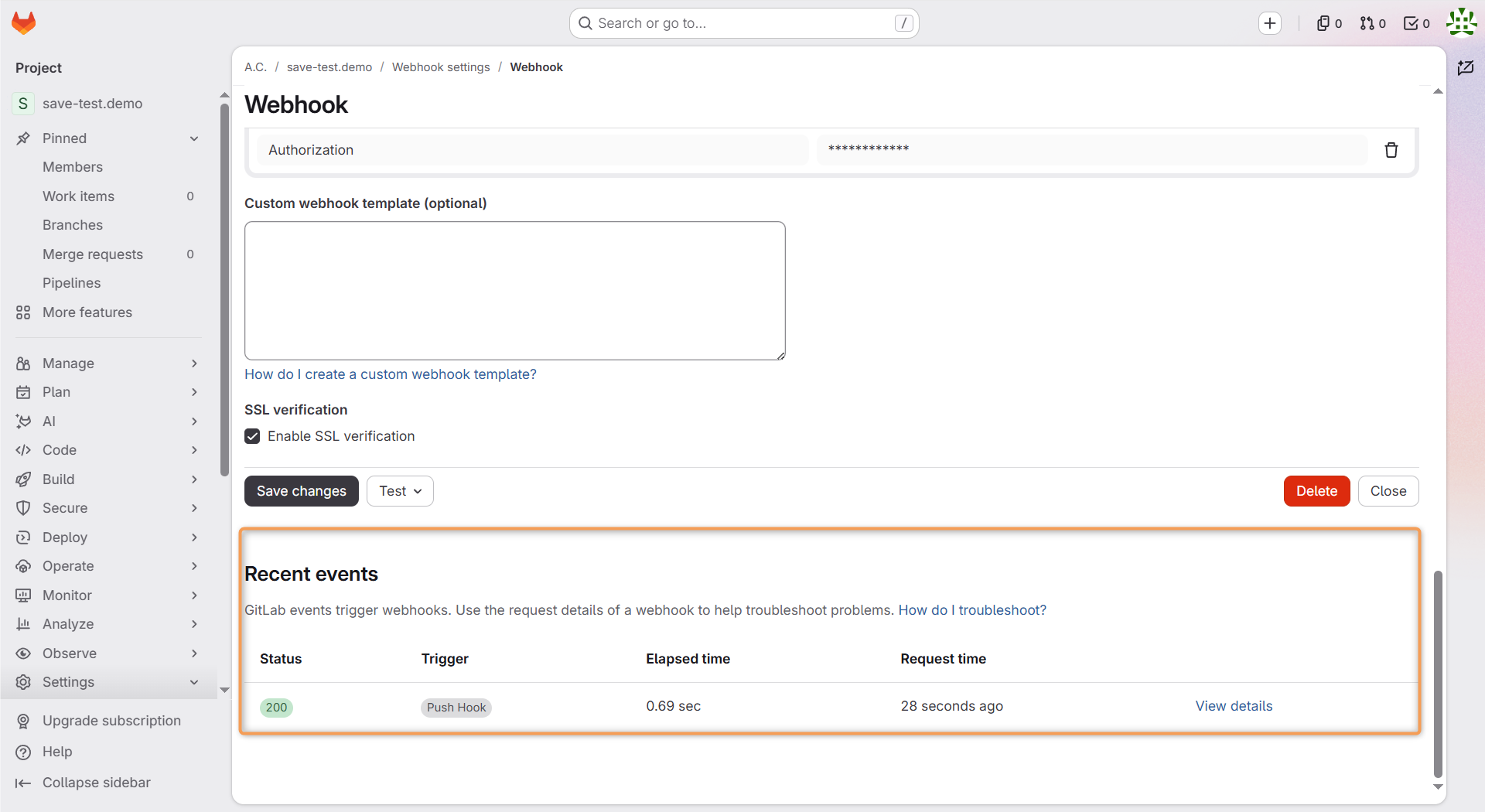Open View details for the Push Hook event

point(1234,706)
